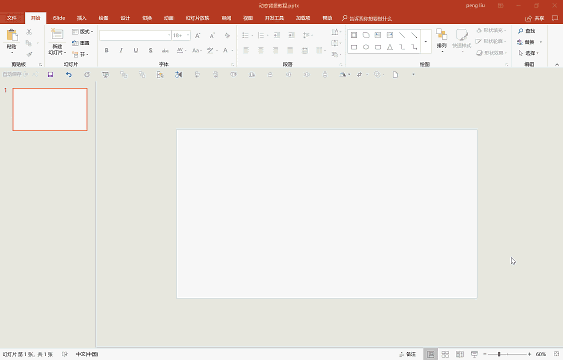Click the Cut scissors icon
Image resolution: width=563 pixels, height=360 pixels.
pos(29,32)
